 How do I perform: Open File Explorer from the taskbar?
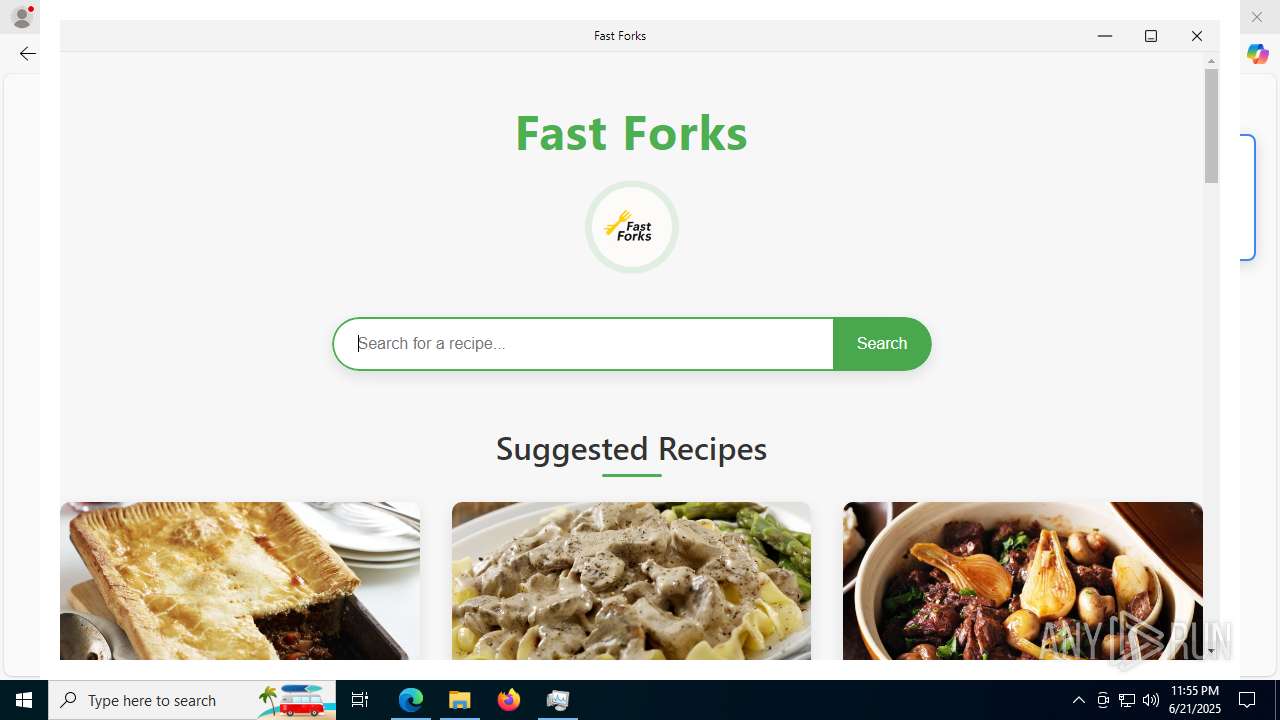click(x=460, y=700)
